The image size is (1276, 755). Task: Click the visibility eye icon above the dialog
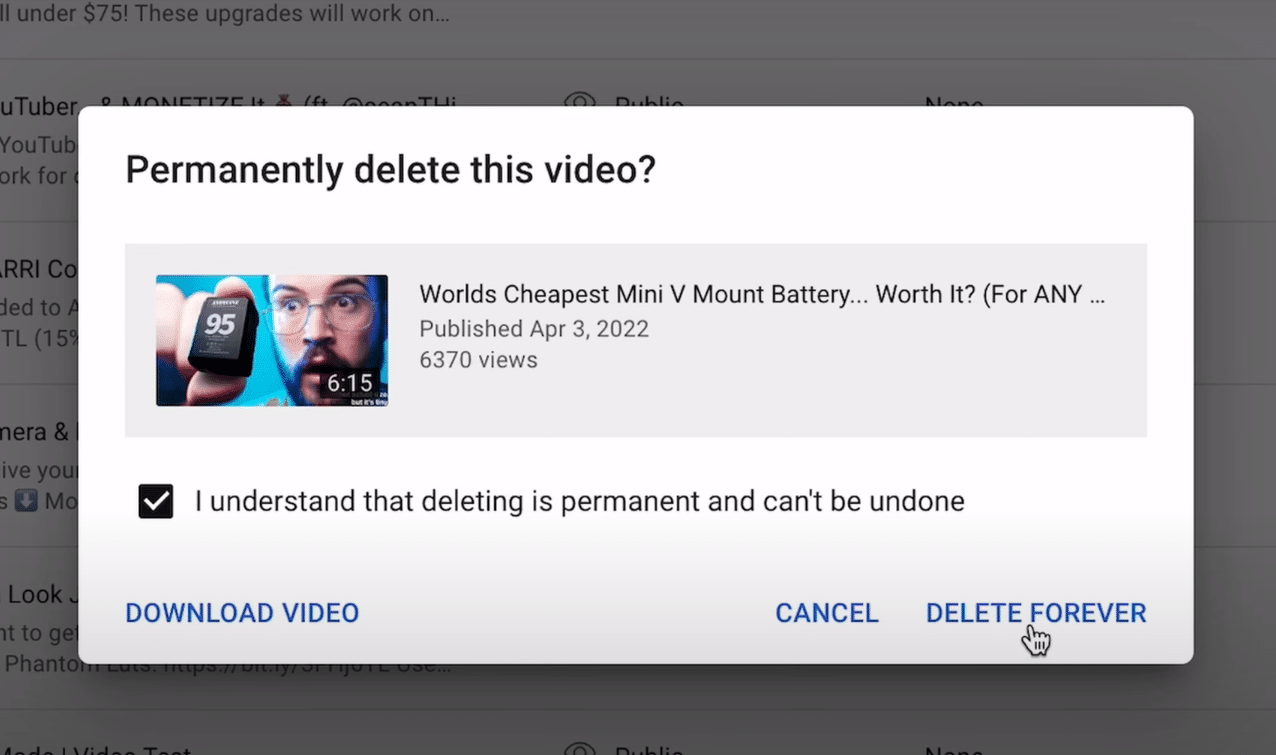(x=579, y=102)
